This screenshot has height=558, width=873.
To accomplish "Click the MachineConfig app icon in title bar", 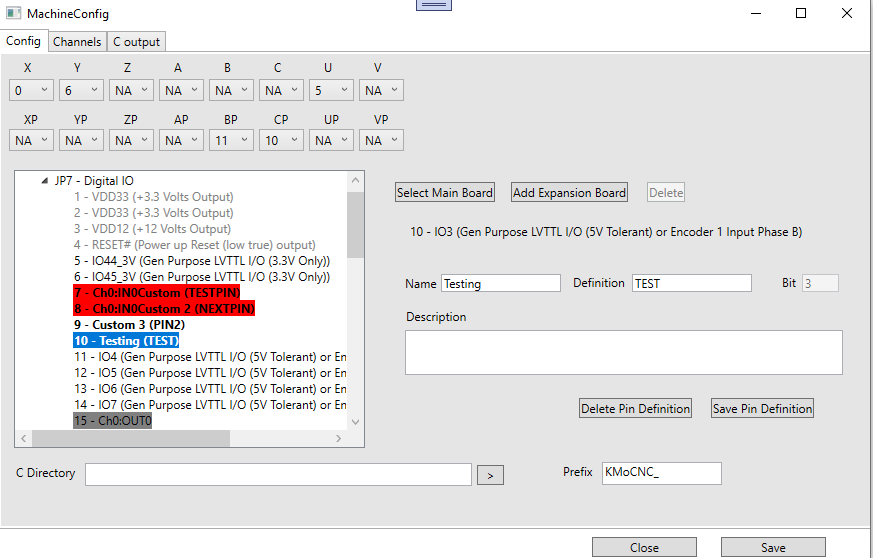I will pos(14,14).
